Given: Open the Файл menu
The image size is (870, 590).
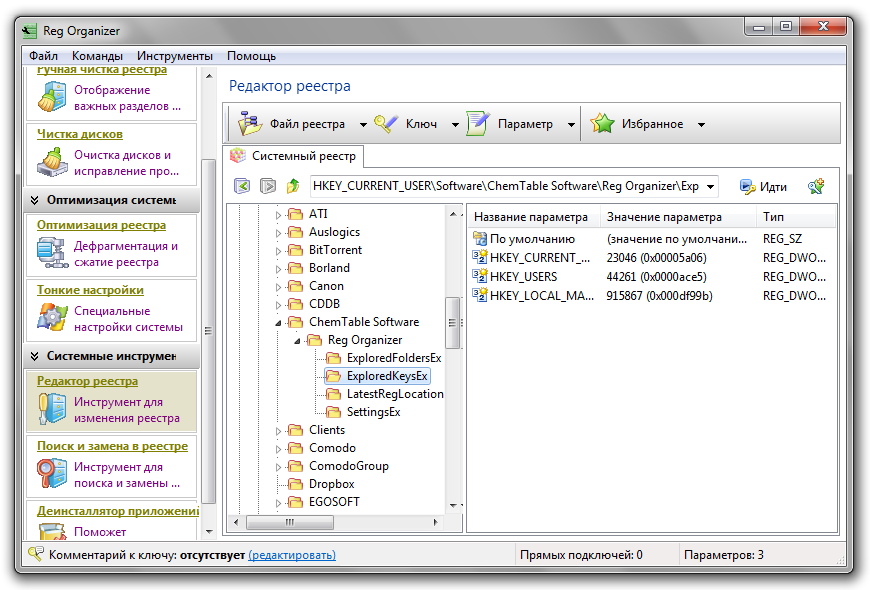Looking at the screenshot, I should [x=43, y=56].
